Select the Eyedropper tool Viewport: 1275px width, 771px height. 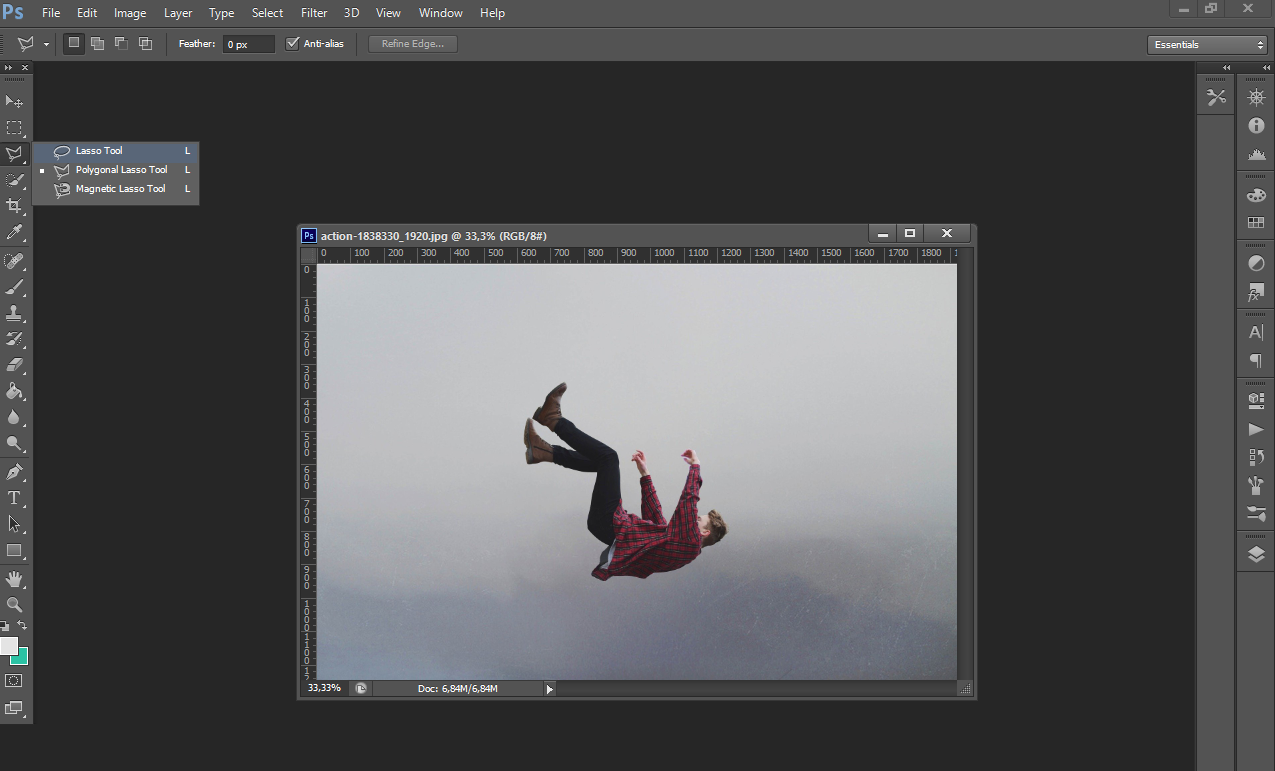(x=14, y=232)
